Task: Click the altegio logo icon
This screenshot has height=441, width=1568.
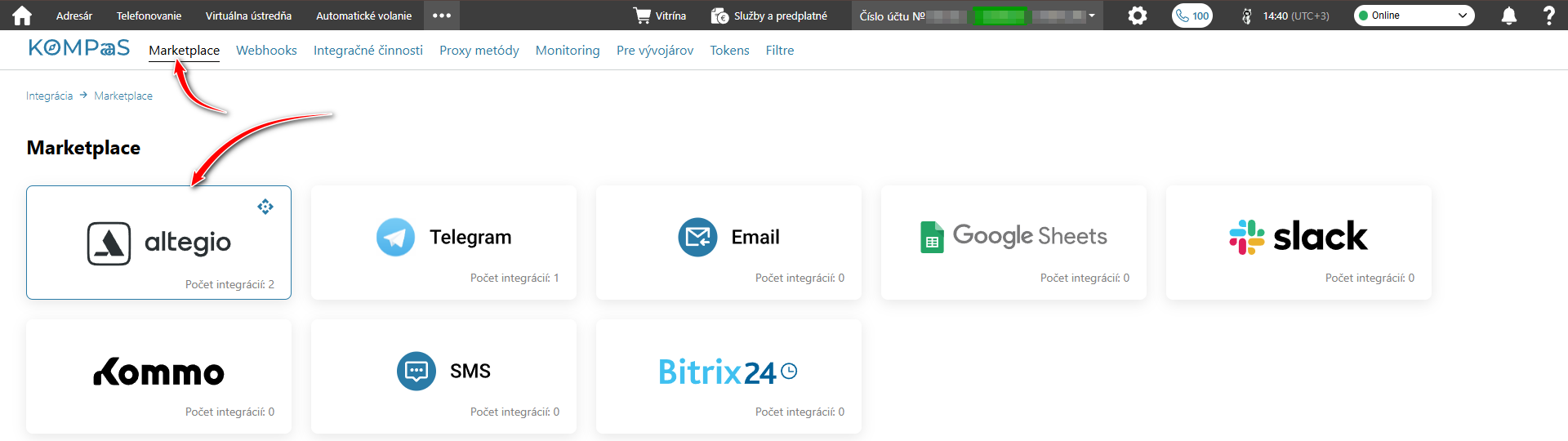Action: coord(109,243)
